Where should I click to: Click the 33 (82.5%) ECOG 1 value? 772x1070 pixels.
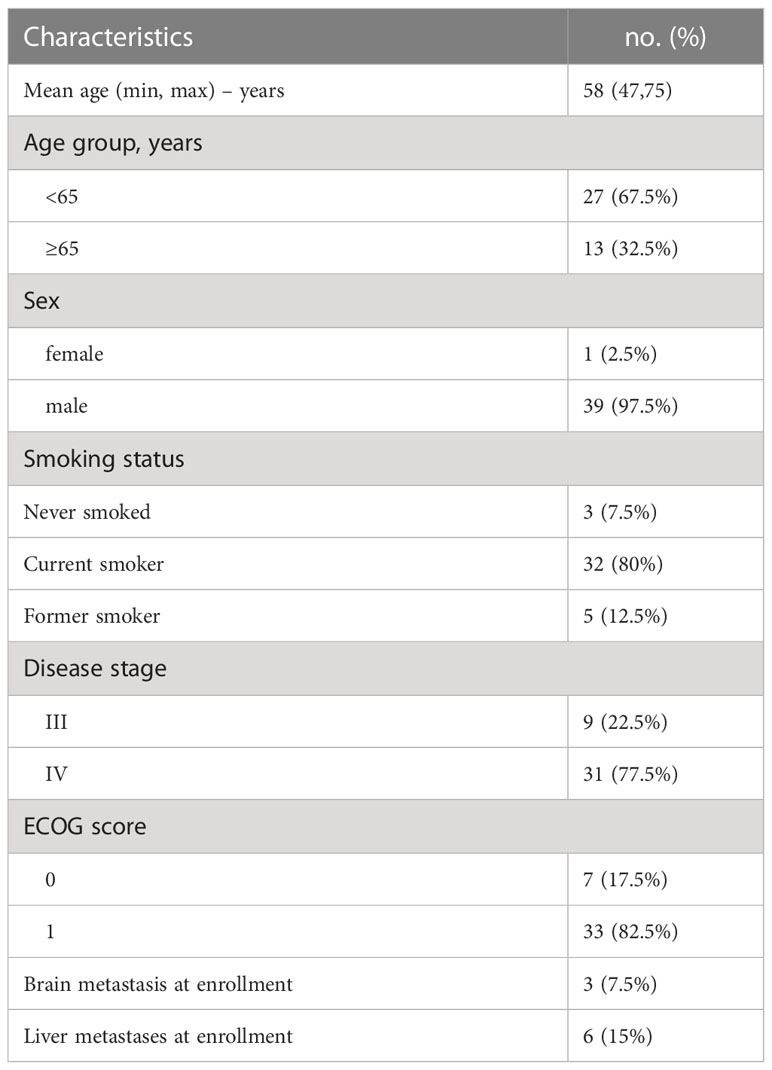coord(630,932)
